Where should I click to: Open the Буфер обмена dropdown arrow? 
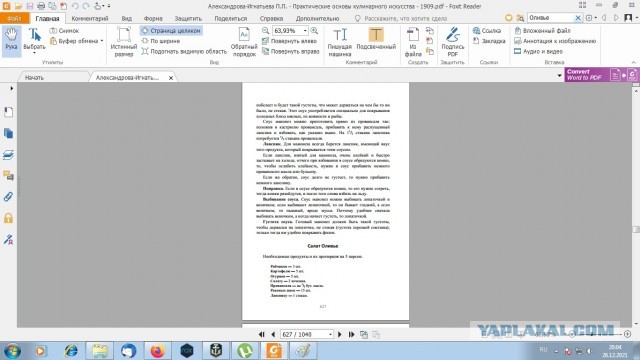click(x=102, y=41)
